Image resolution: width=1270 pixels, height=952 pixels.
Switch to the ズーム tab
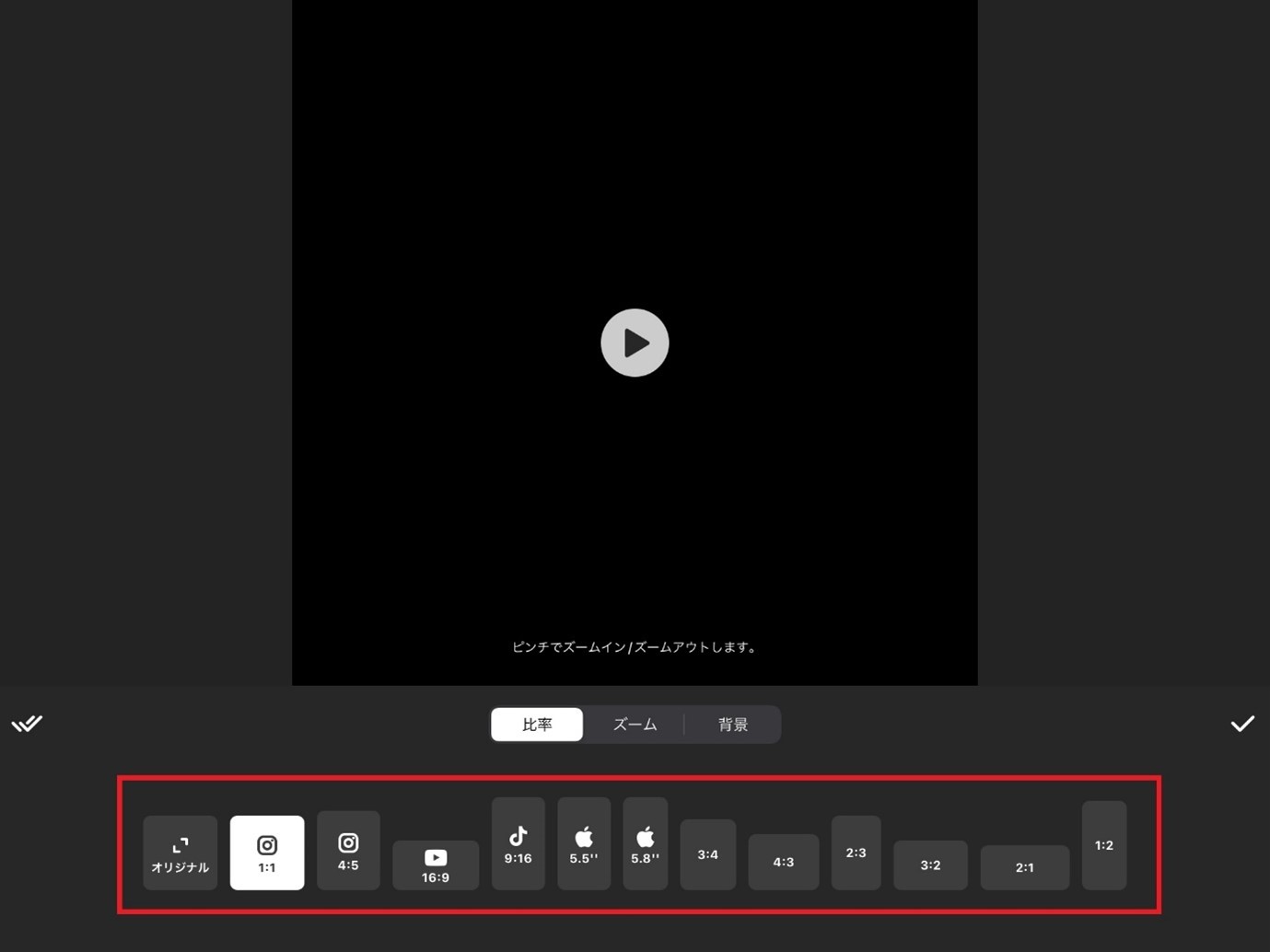(x=635, y=725)
